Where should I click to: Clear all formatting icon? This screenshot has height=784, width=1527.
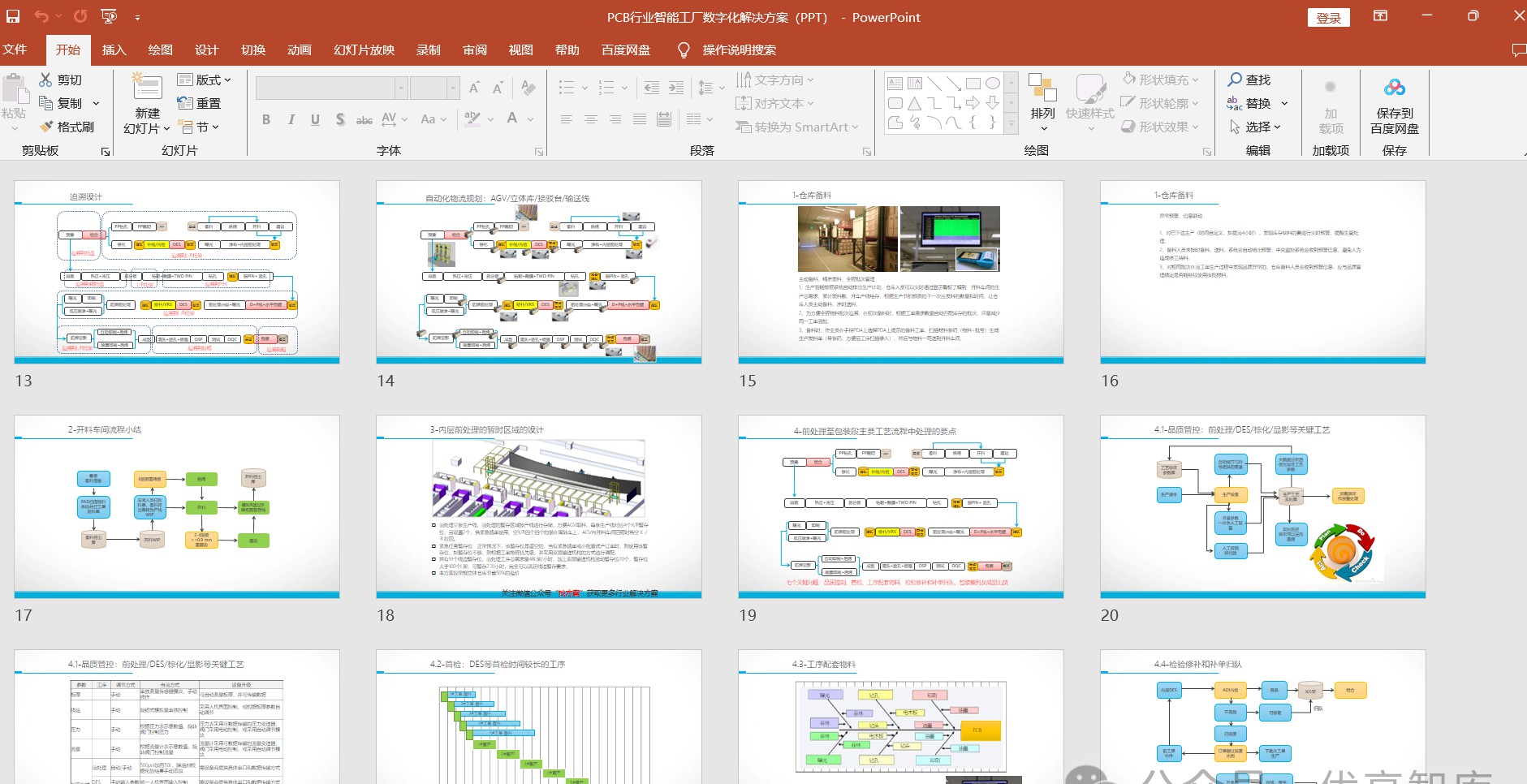click(528, 88)
